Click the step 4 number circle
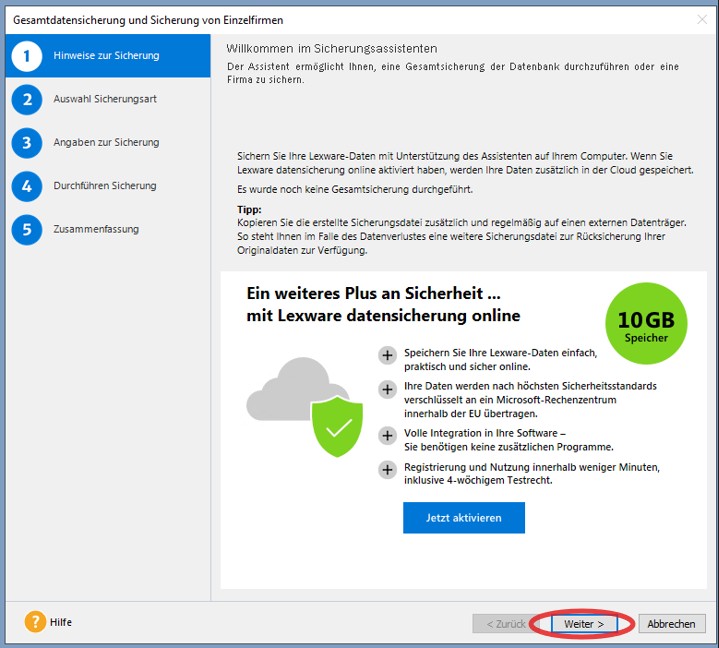Screen dimensions: 719x648 tap(27, 186)
